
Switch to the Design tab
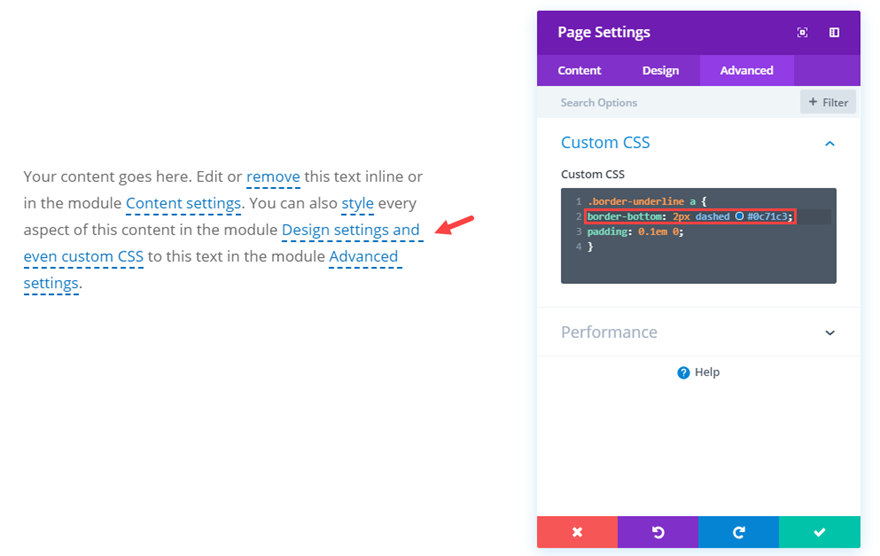660,70
